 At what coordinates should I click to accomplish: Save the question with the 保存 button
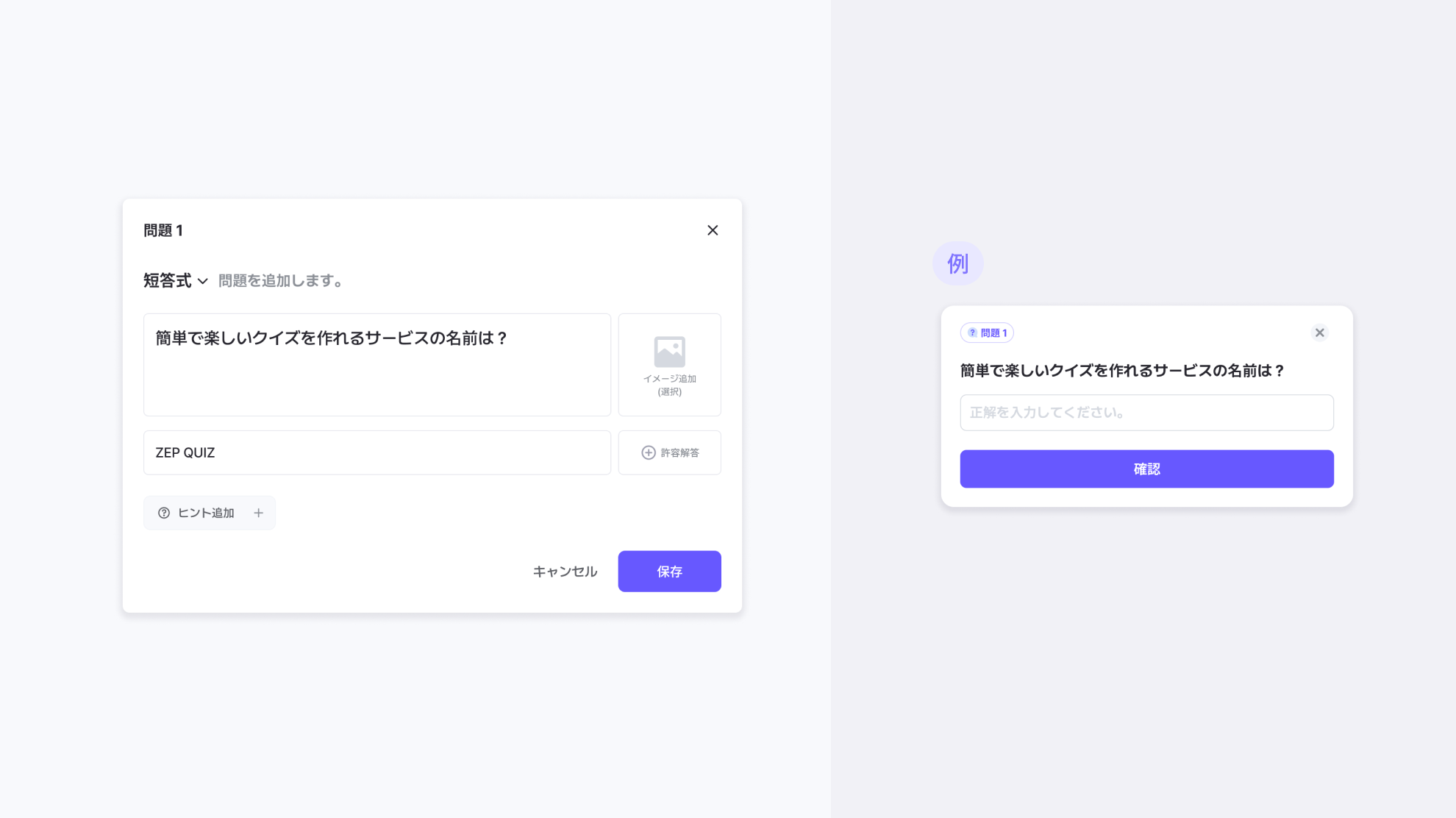coord(669,572)
